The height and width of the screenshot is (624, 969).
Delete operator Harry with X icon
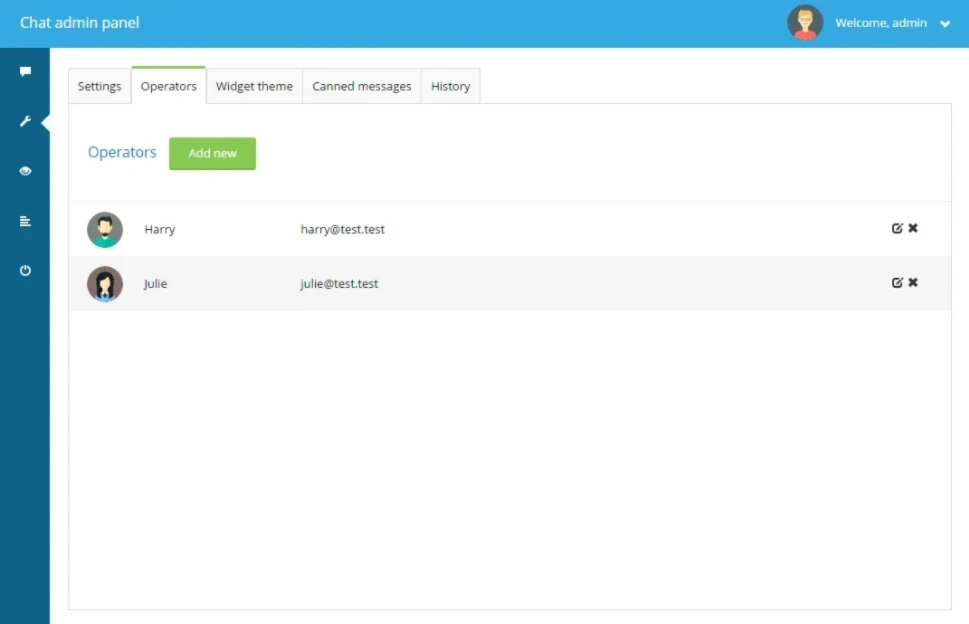(913, 229)
